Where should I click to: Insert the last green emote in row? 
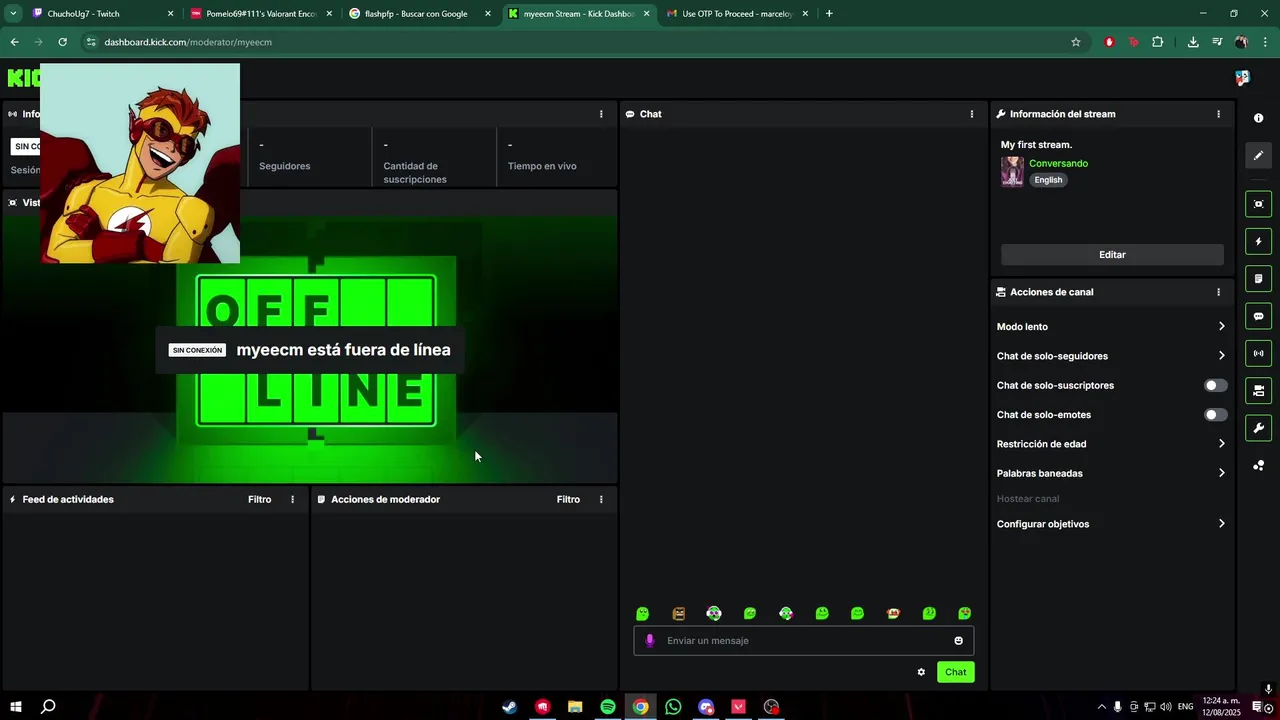965,614
